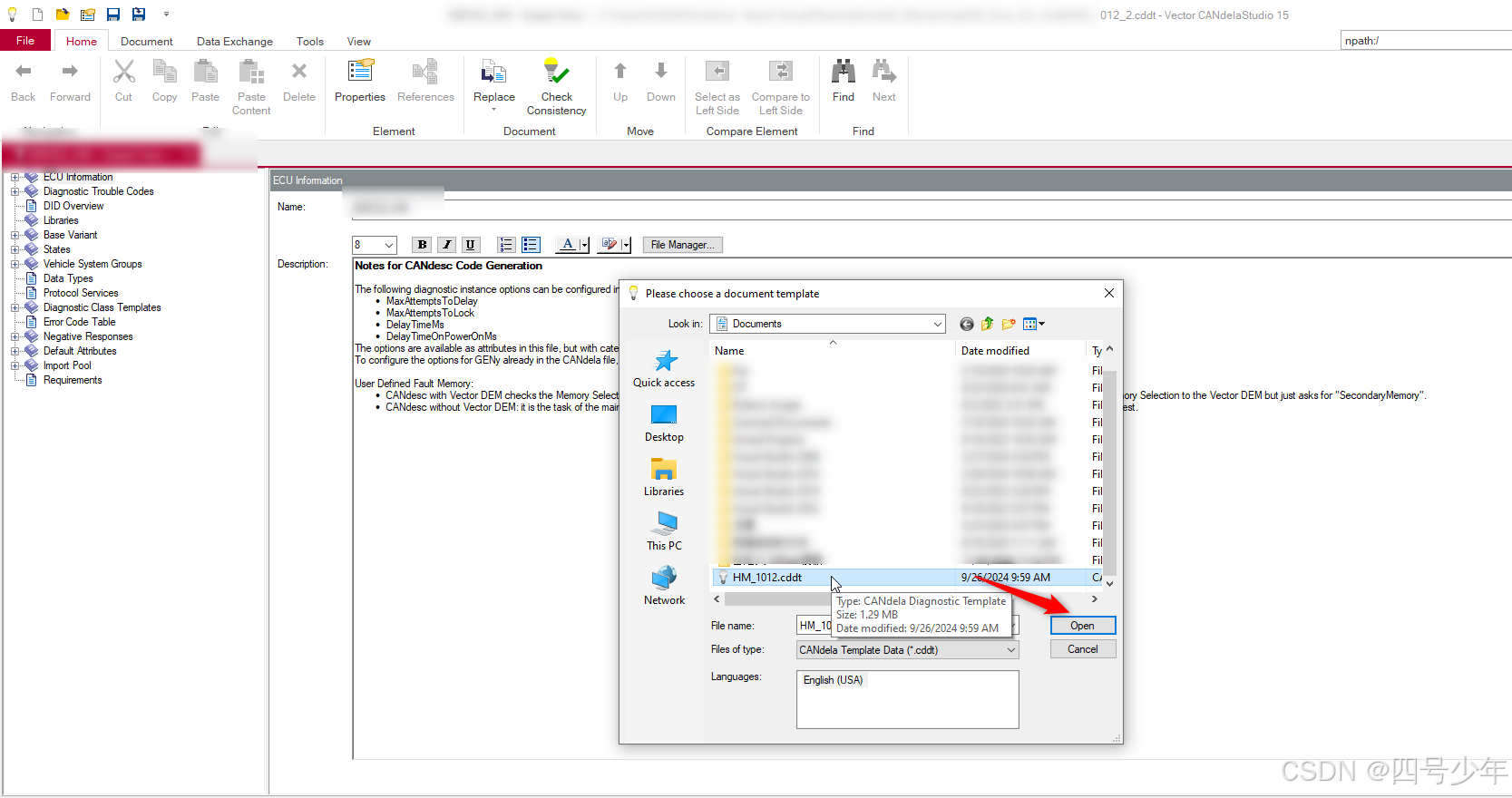1512x798 pixels.
Task: Expand the Diagnostic Trouble Codes tree node
Action: pos(15,191)
